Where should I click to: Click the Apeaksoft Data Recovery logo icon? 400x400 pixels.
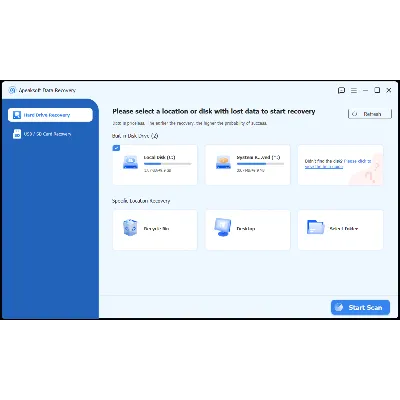(12, 90)
